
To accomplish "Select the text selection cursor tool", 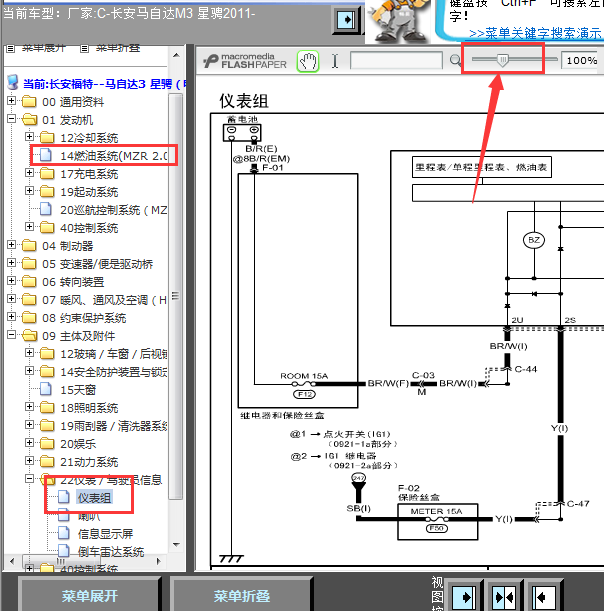I will click(x=335, y=61).
